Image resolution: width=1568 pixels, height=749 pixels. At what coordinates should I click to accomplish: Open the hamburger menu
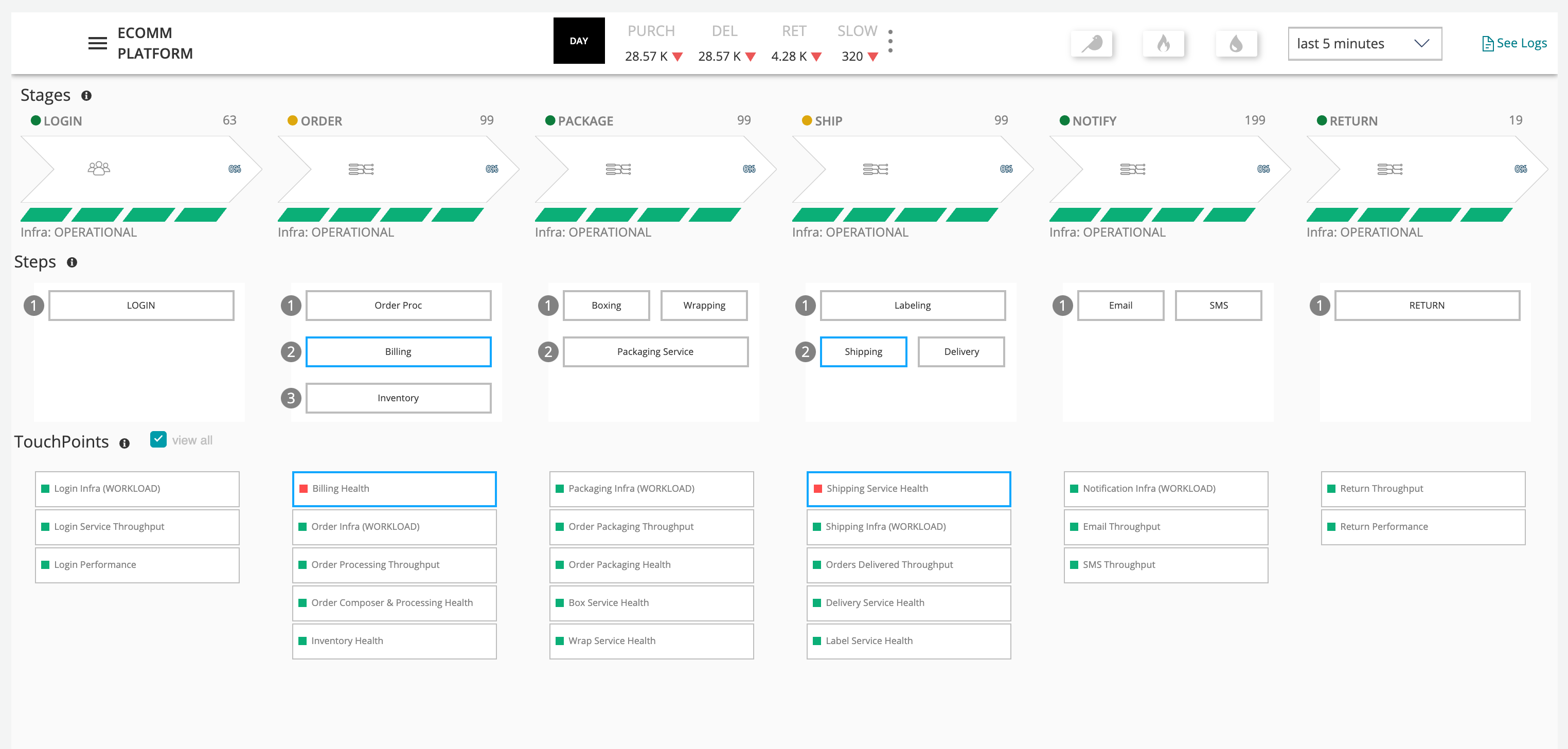[x=97, y=43]
